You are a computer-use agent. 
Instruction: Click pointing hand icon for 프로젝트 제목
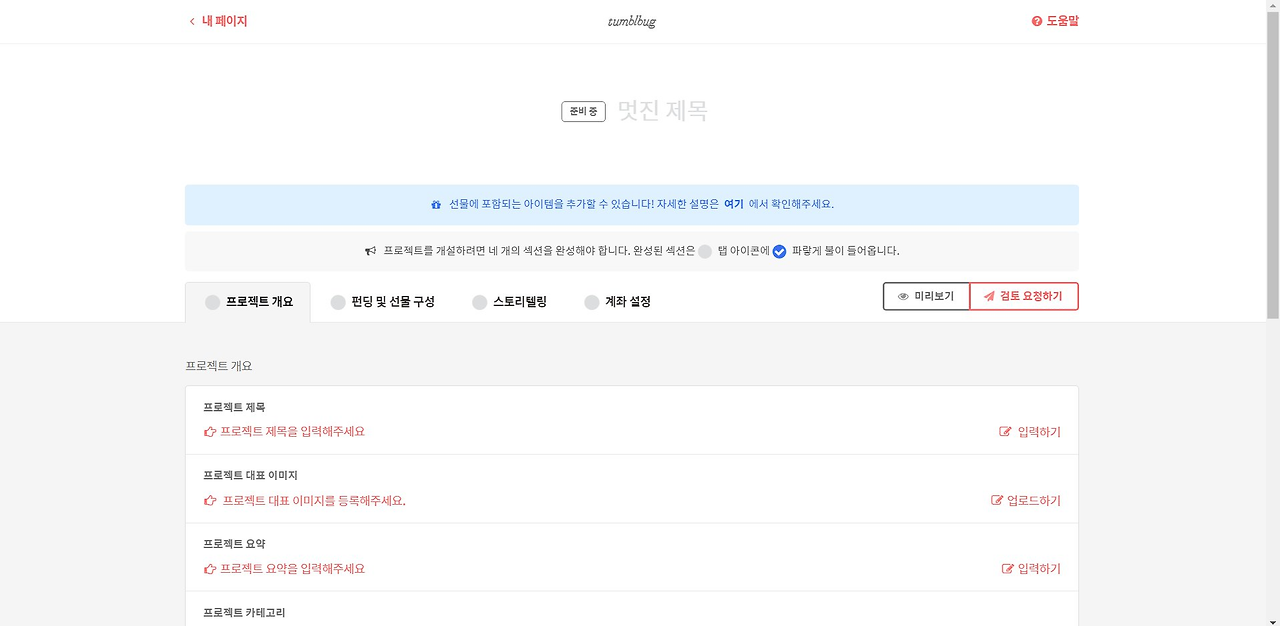click(210, 432)
